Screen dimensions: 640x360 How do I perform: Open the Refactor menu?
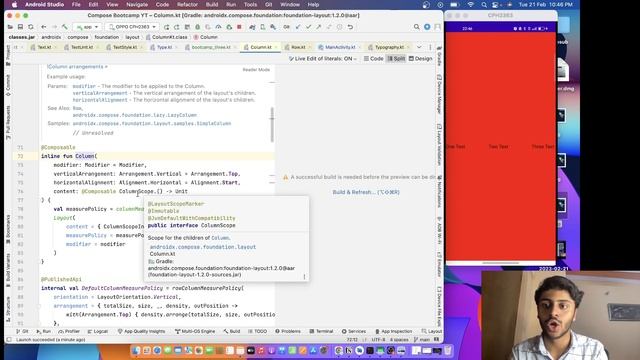187,4
